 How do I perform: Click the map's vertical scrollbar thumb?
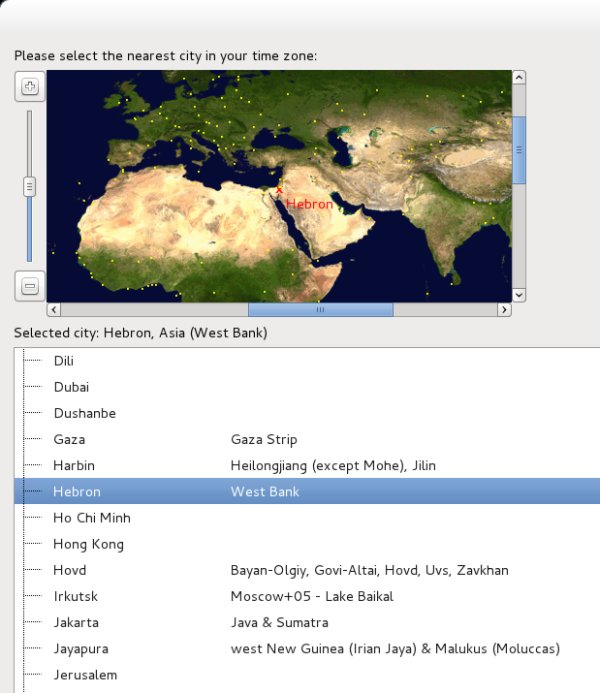(519, 150)
